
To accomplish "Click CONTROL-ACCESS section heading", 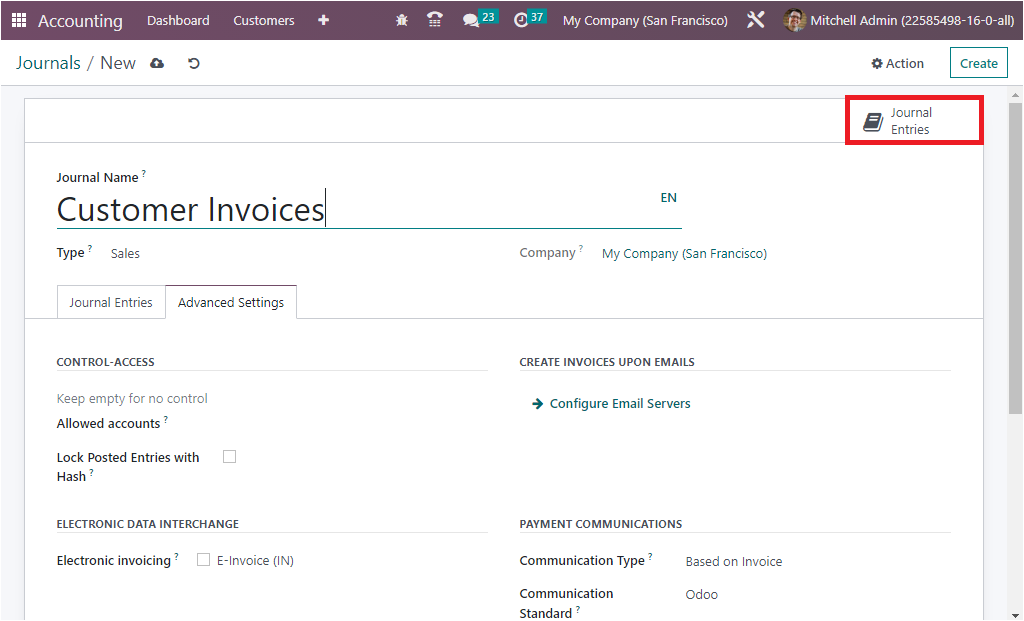I will [x=106, y=362].
